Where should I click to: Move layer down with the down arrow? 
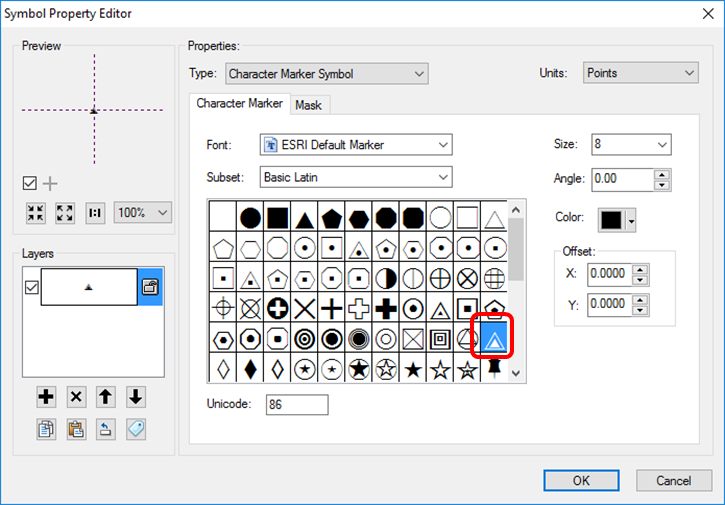[x=136, y=397]
